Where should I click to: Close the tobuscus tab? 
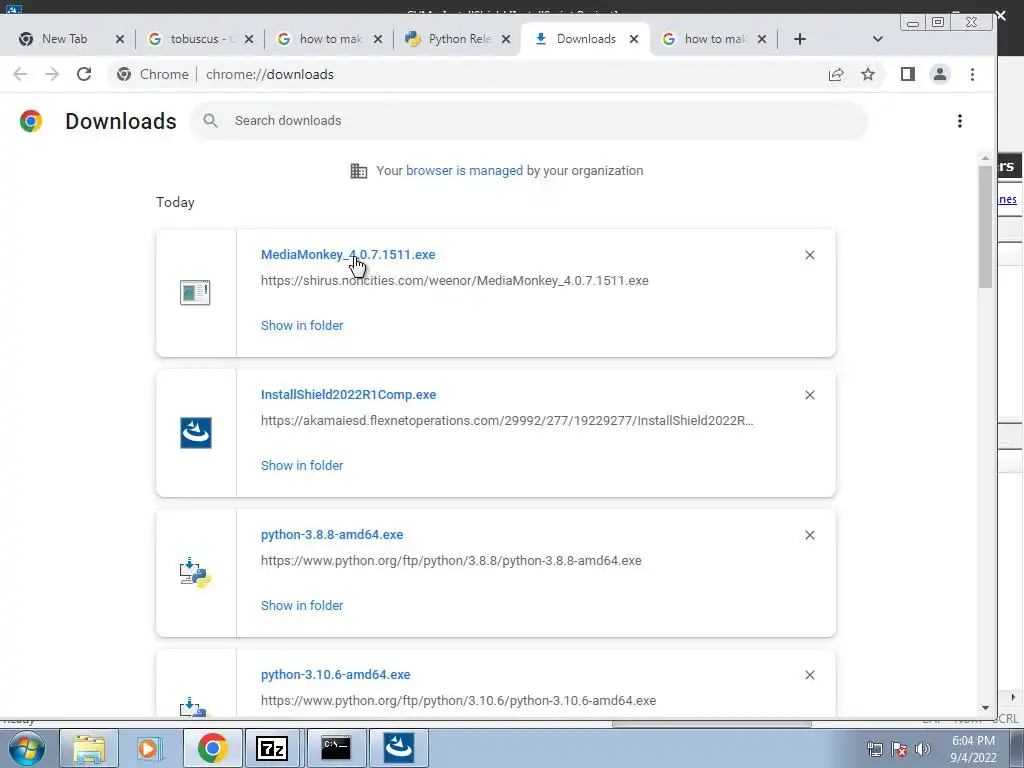point(249,39)
